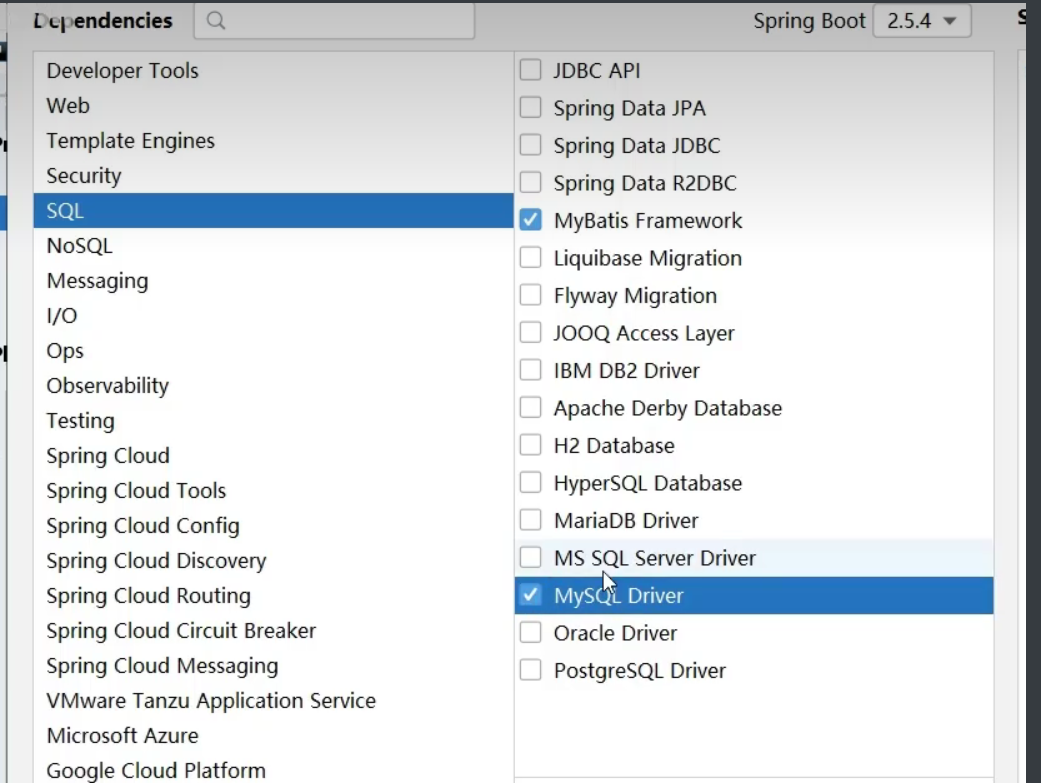Image resolution: width=1041 pixels, height=783 pixels.
Task: Select the Messaging category
Action: point(97,281)
